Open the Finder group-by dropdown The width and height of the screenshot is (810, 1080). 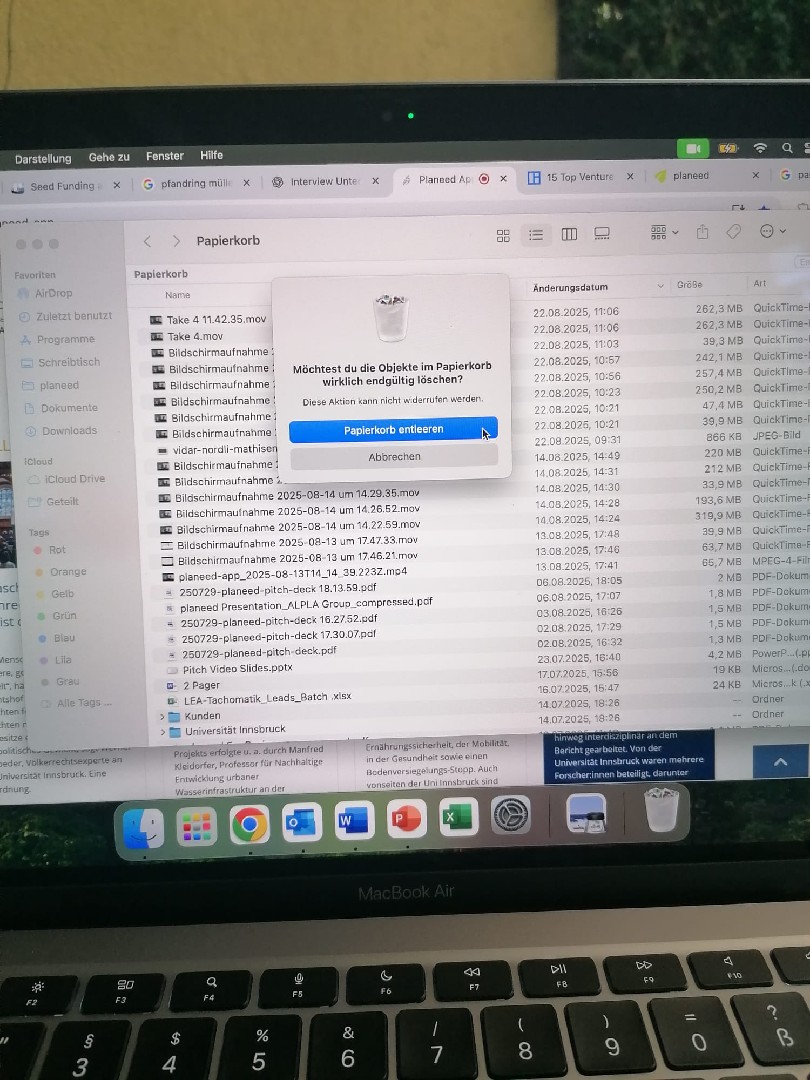coord(665,232)
